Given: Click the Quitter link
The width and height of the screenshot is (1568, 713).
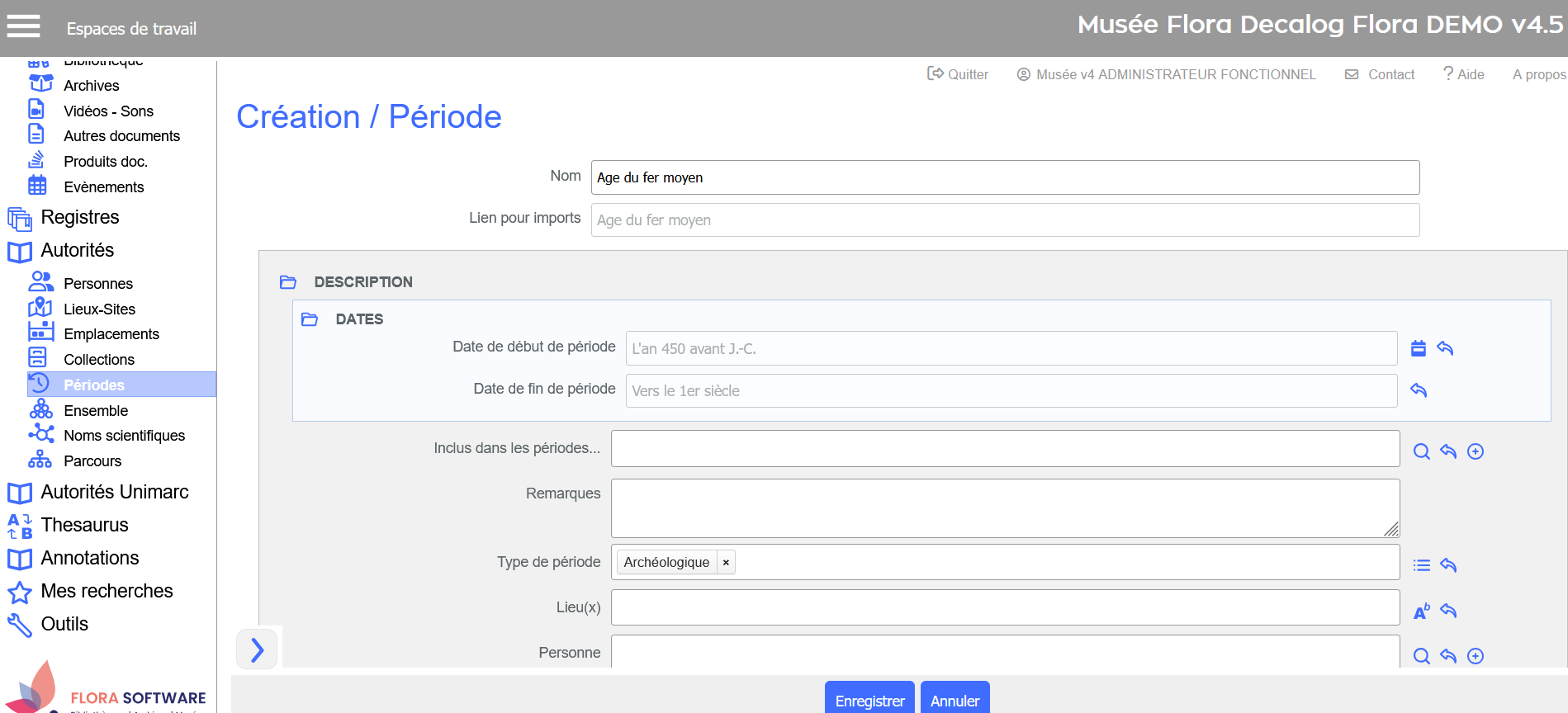Looking at the screenshot, I should pos(958,74).
